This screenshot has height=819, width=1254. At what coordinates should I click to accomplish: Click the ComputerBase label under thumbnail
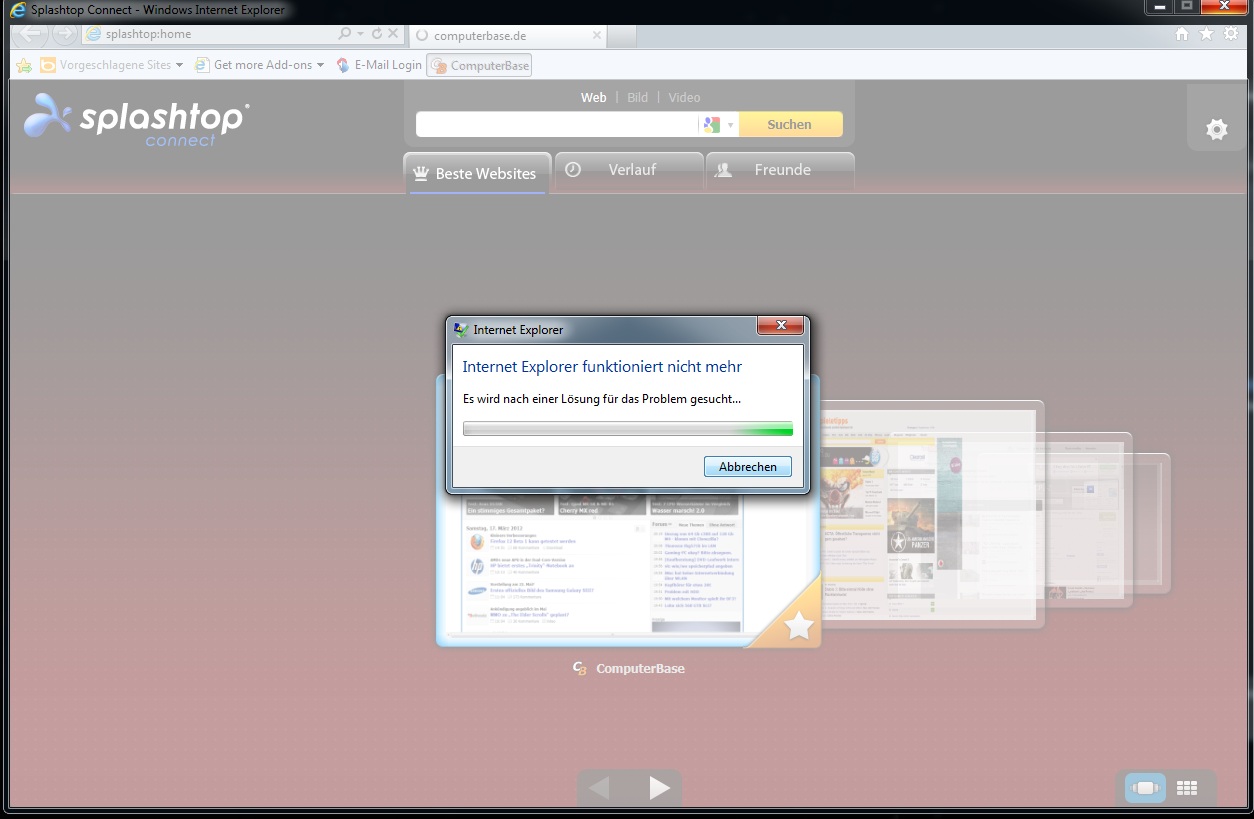640,668
